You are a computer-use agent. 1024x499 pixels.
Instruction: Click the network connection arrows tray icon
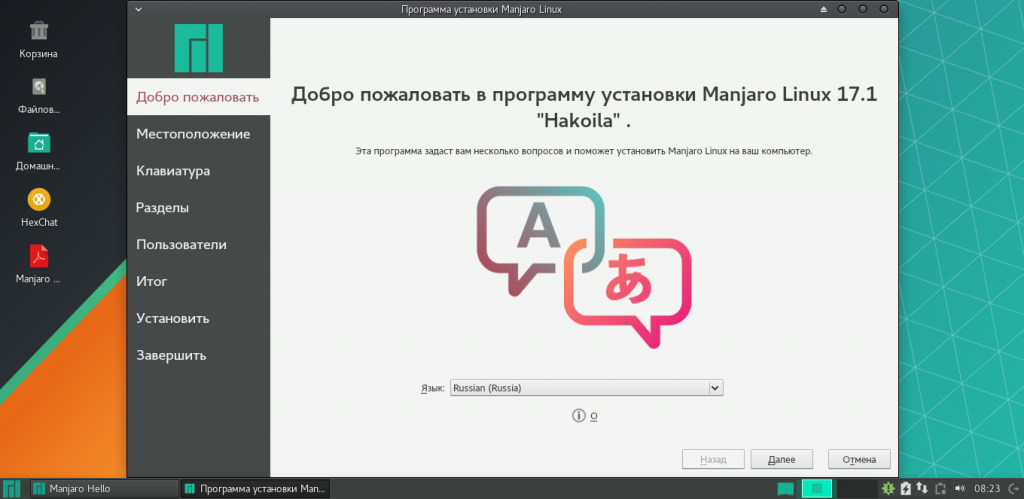click(923, 488)
